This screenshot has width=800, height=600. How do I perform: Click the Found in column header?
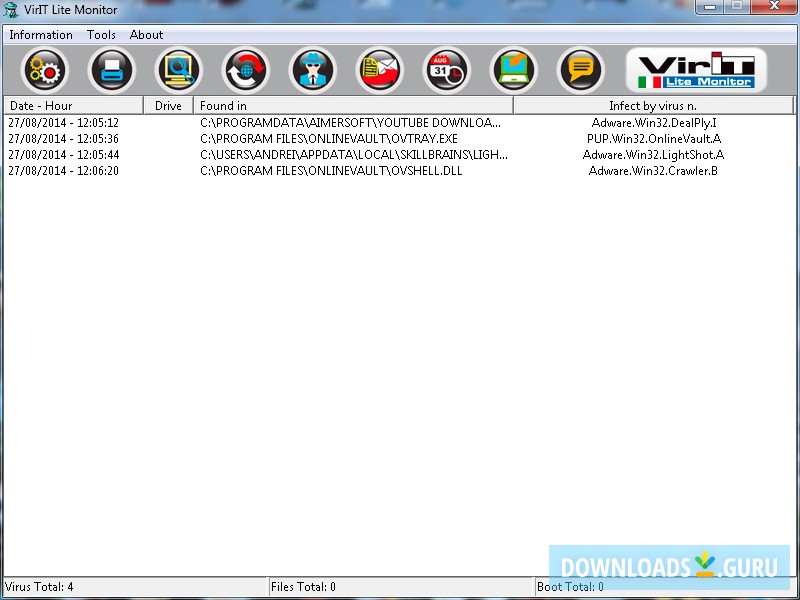click(353, 106)
